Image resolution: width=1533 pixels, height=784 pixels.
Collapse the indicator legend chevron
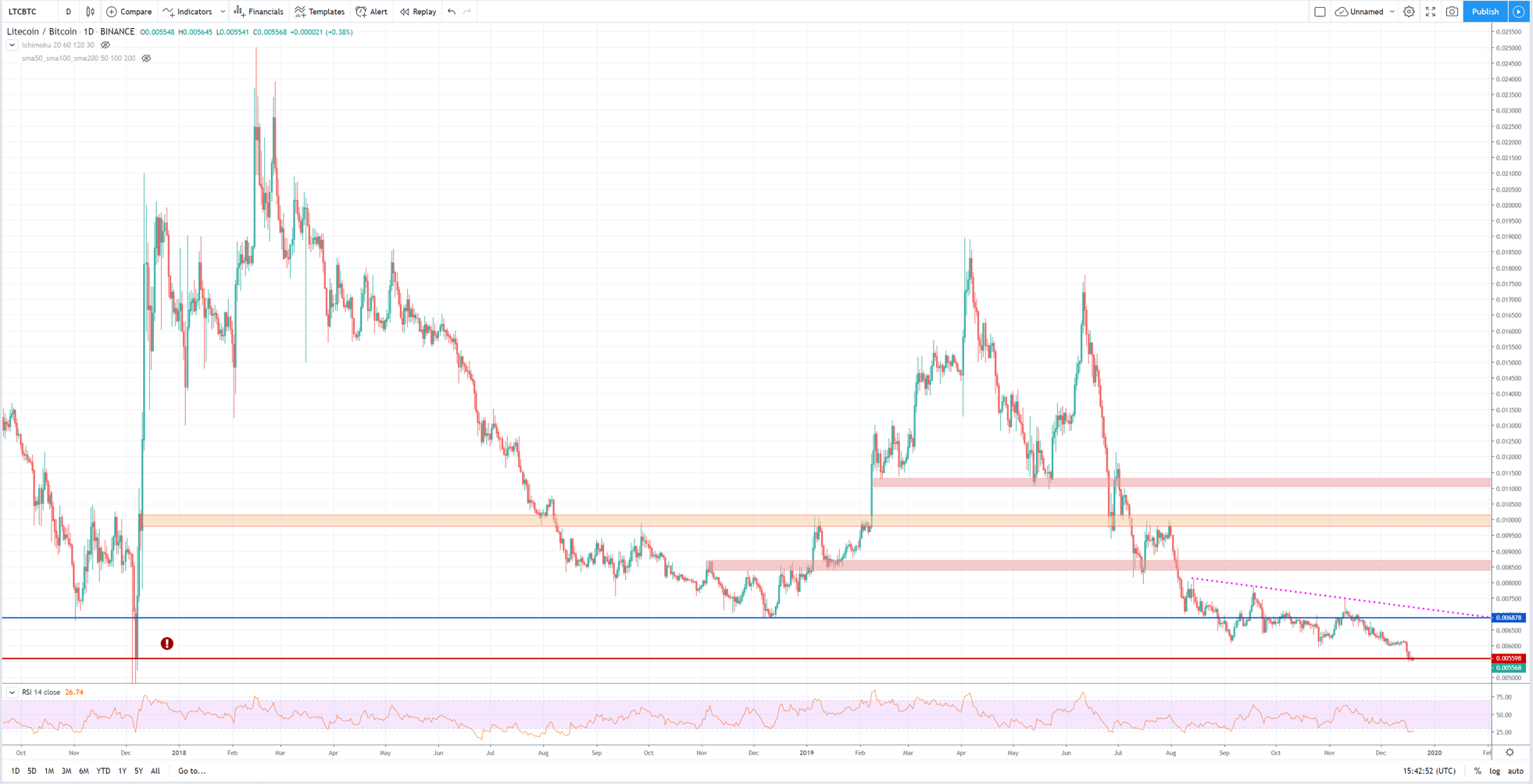click(12, 45)
